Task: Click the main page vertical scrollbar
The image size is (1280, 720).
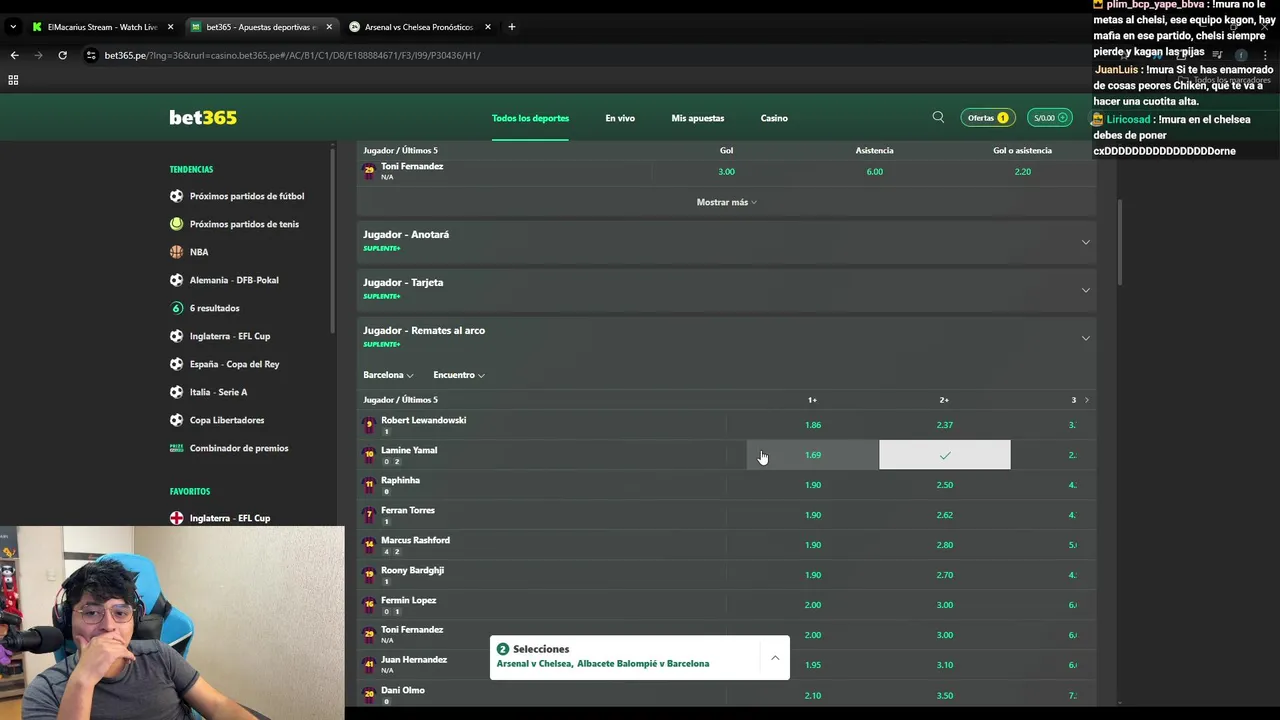Action: [1120, 240]
